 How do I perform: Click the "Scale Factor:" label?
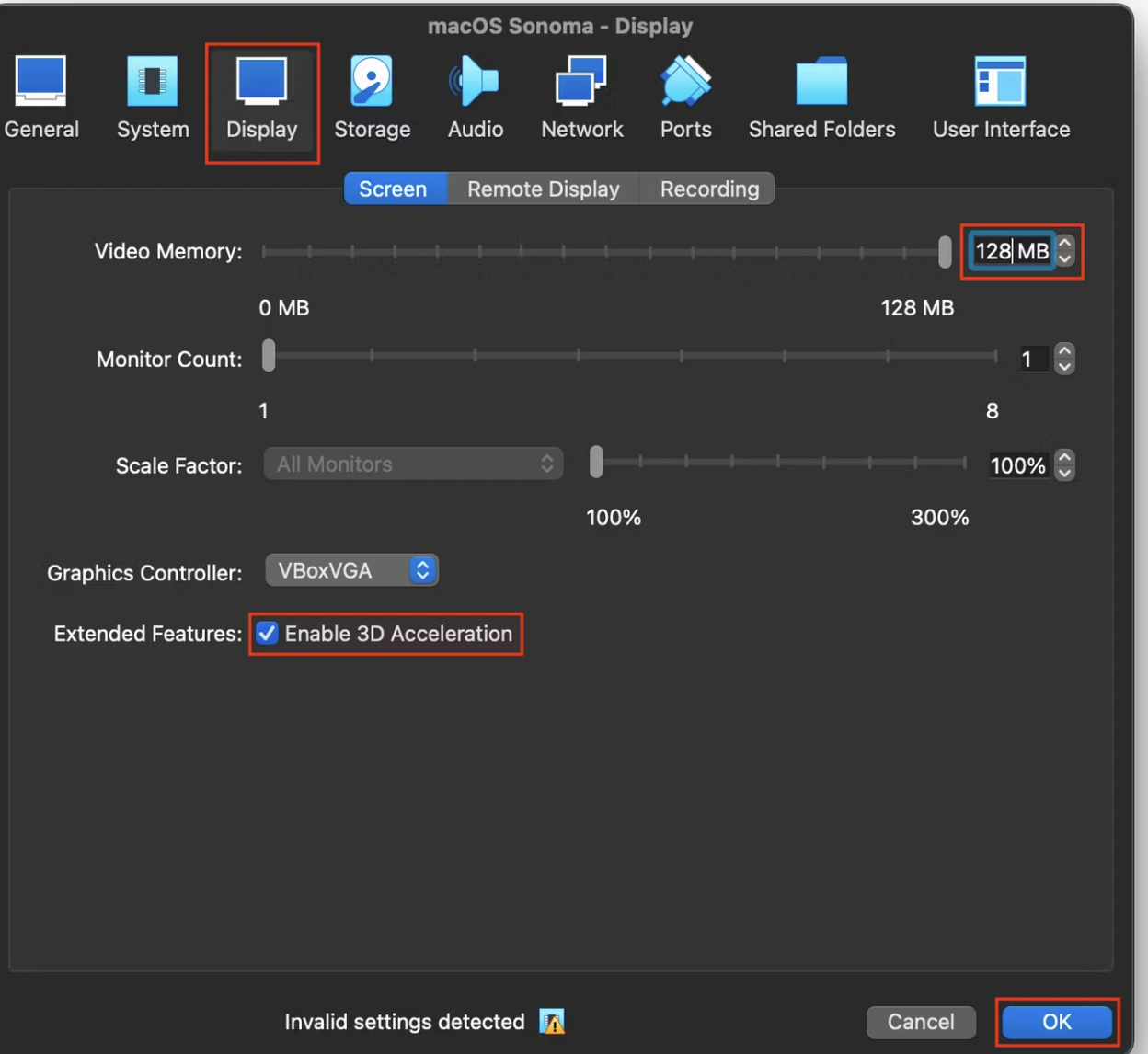point(179,465)
